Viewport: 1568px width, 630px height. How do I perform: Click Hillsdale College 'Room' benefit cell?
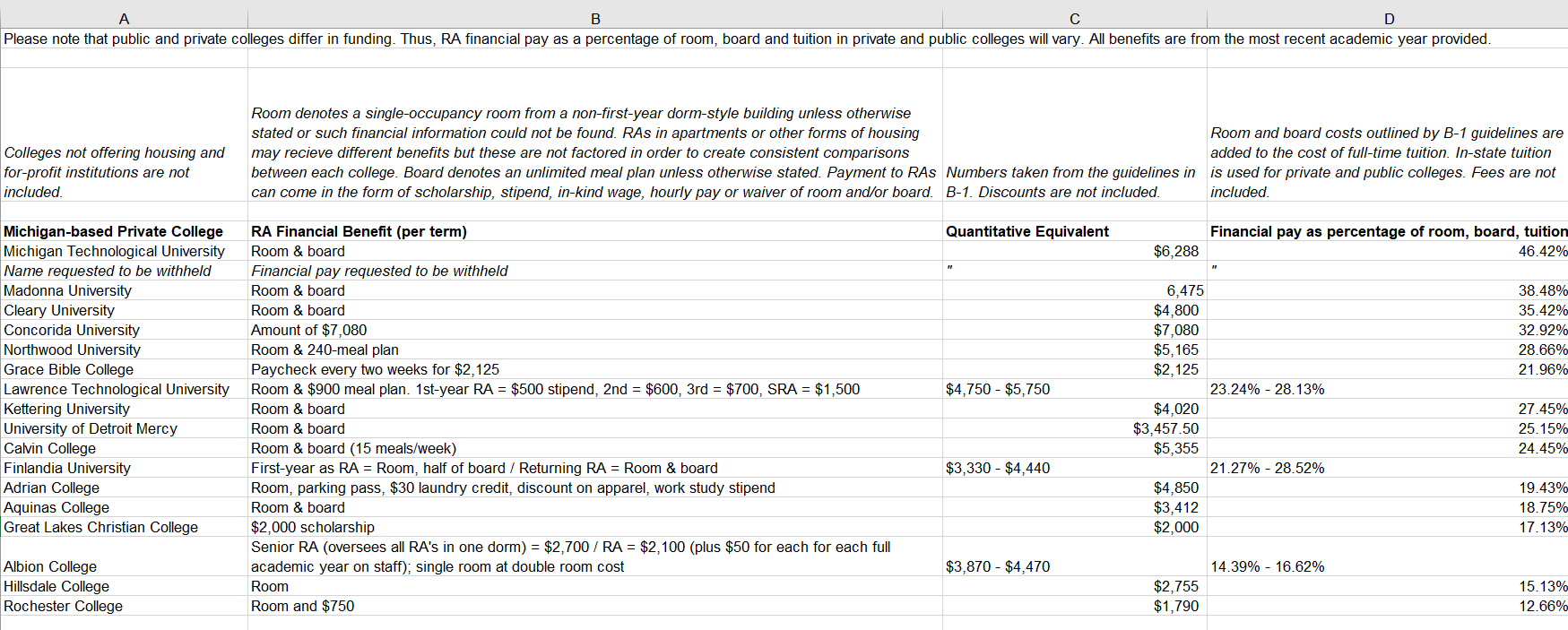click(595, 586)
